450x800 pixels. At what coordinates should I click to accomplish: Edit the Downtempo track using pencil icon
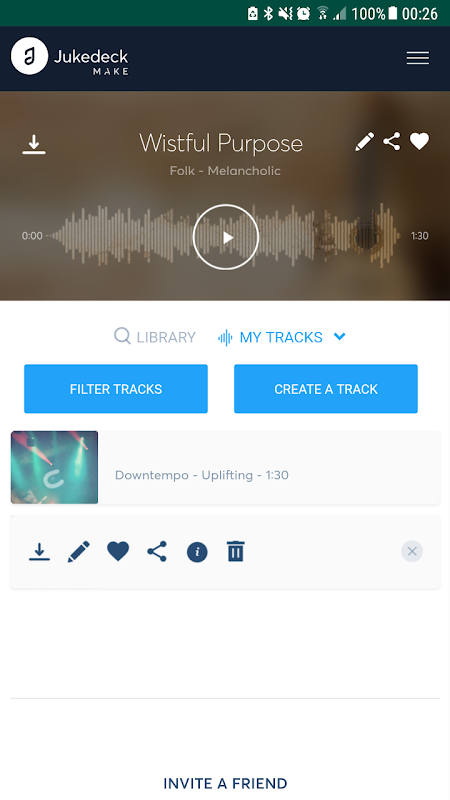pyautogui.click(x=79, y=552)
